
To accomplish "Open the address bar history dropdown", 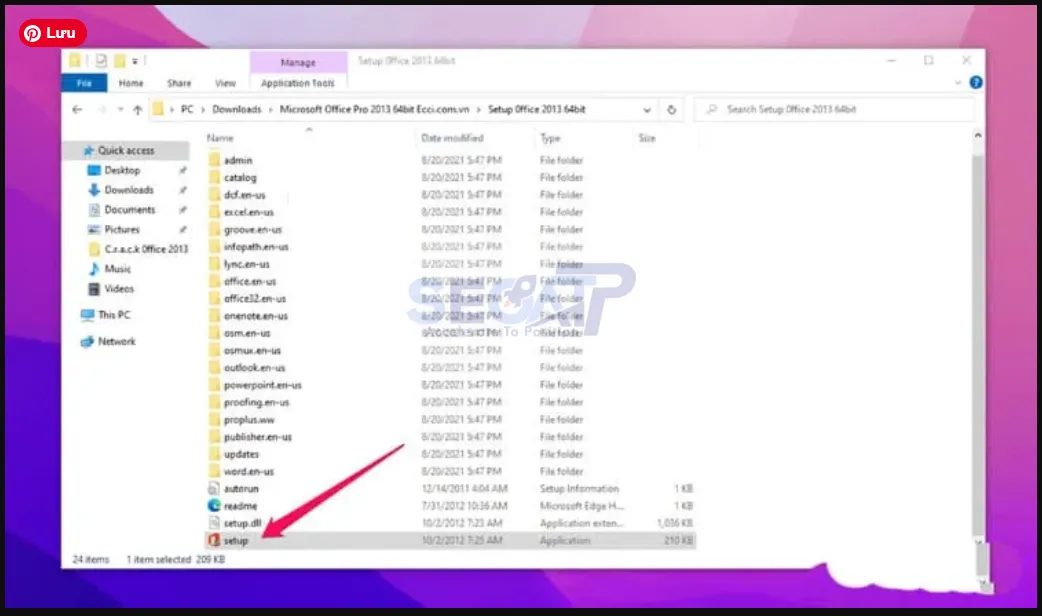I will 648,110.
